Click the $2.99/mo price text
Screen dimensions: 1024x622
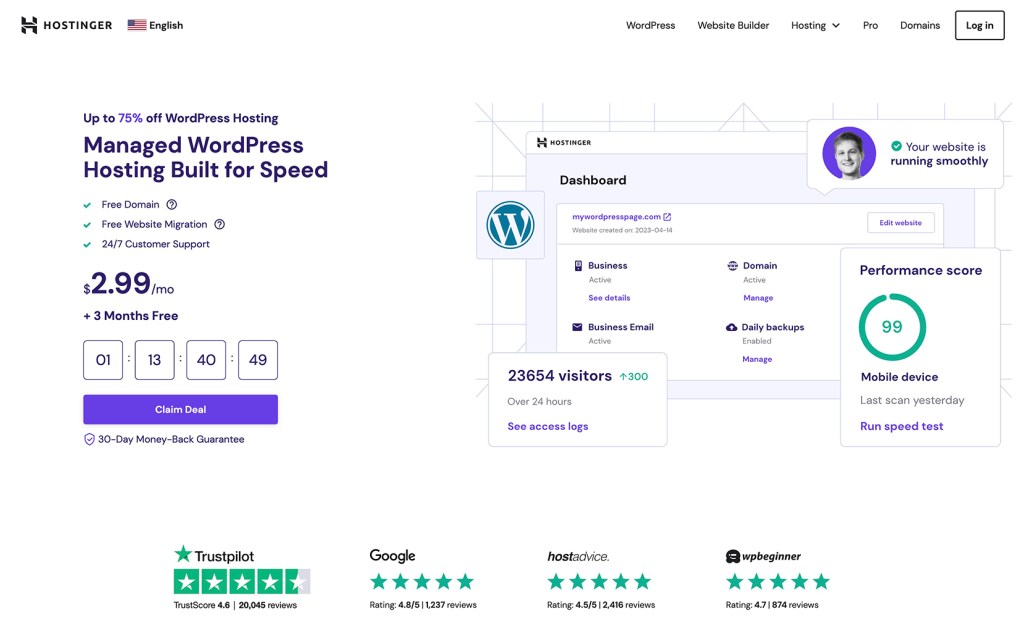click(x=129, y=284)
